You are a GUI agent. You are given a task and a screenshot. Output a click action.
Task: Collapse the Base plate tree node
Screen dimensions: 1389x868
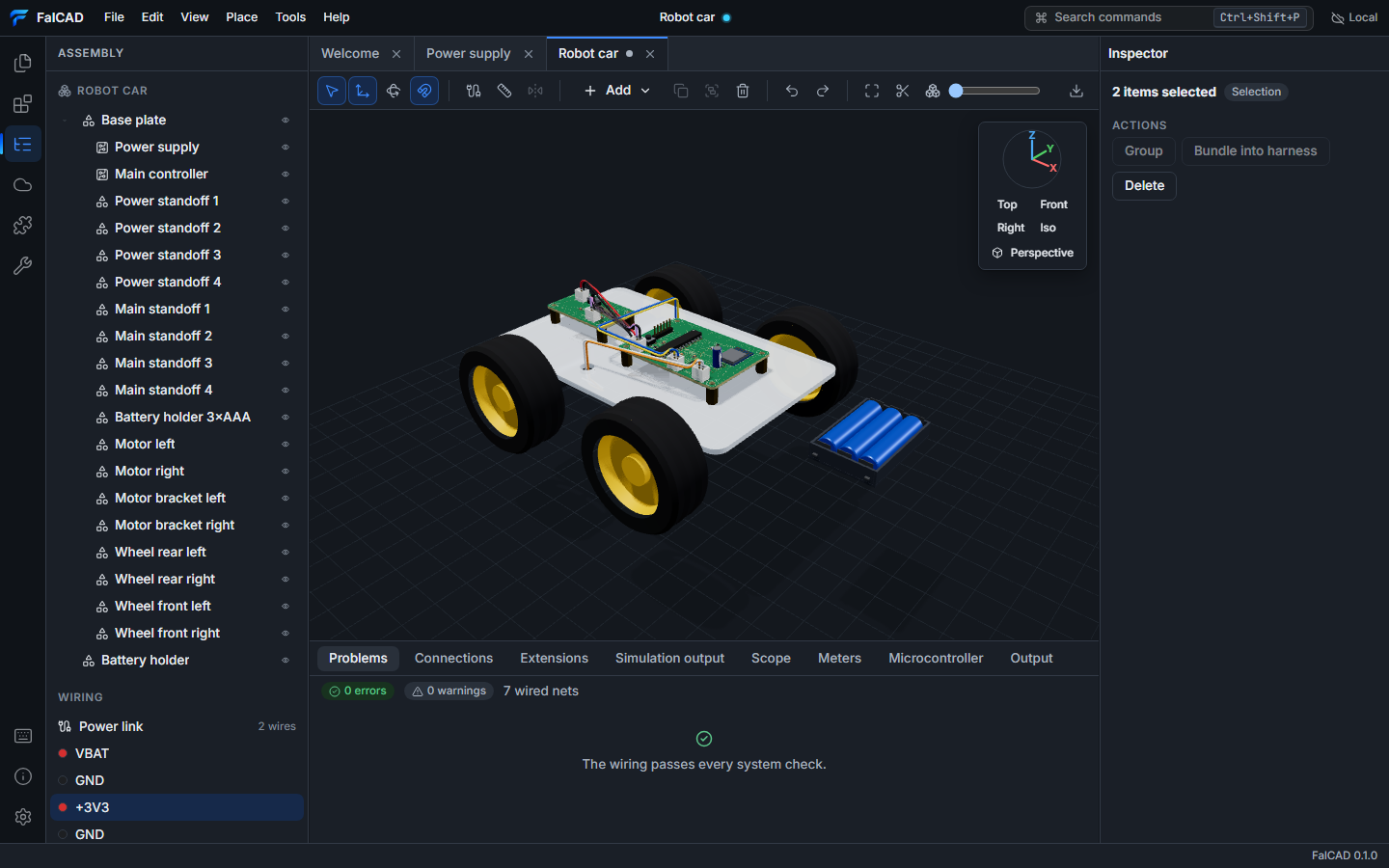66,121
